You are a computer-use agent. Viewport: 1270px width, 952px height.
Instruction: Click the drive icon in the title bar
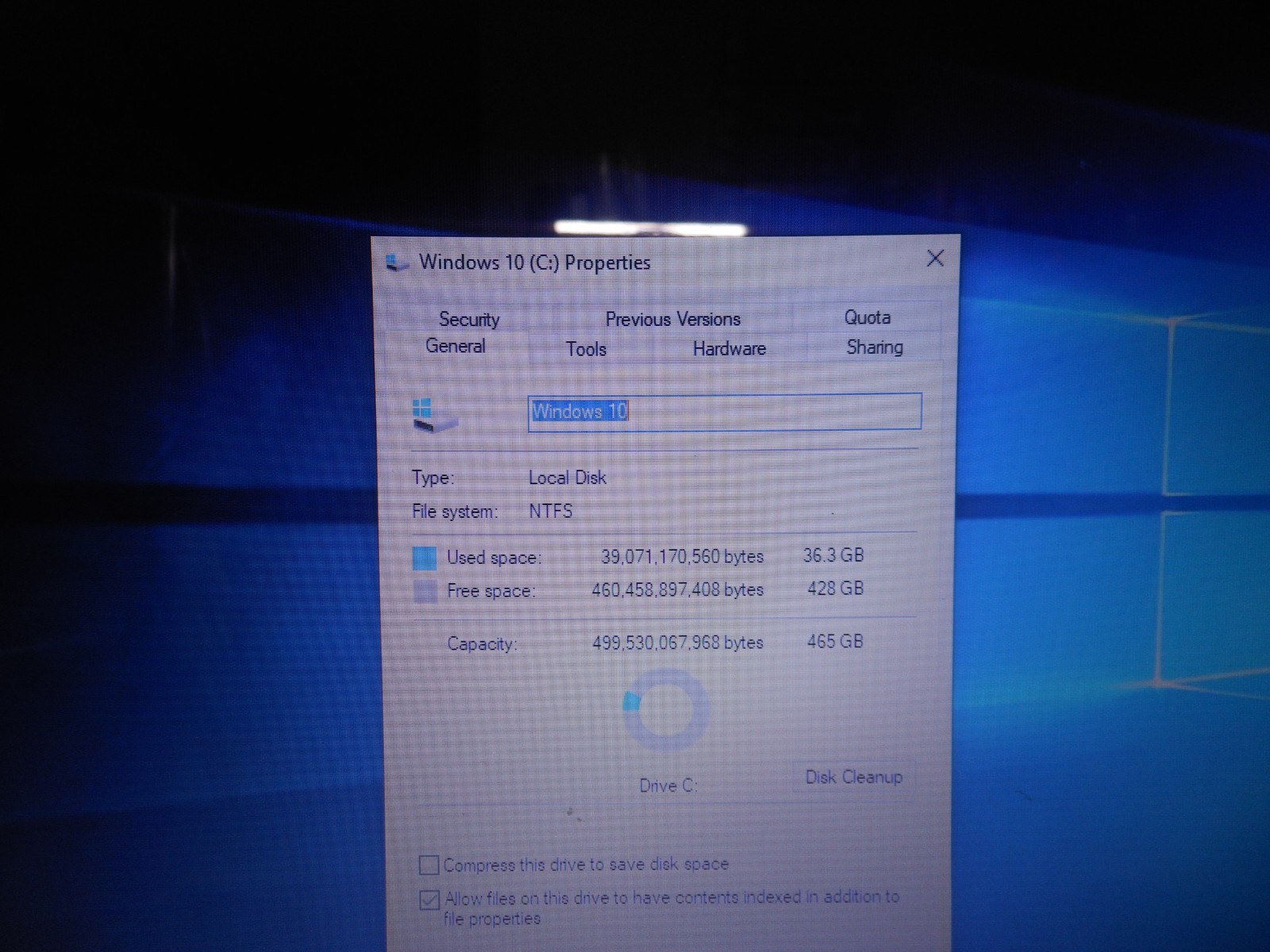(397, 263)
